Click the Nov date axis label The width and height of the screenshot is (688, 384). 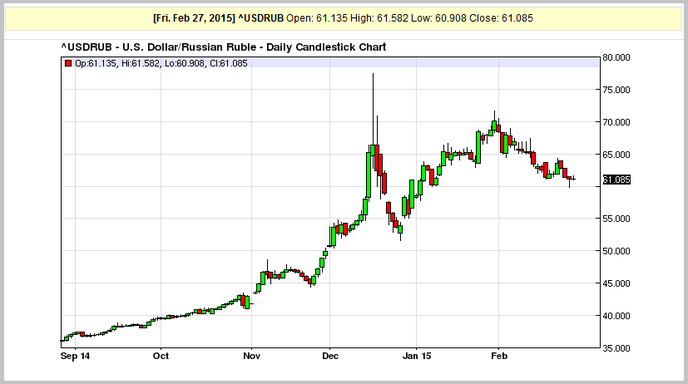tap(251, 356)
